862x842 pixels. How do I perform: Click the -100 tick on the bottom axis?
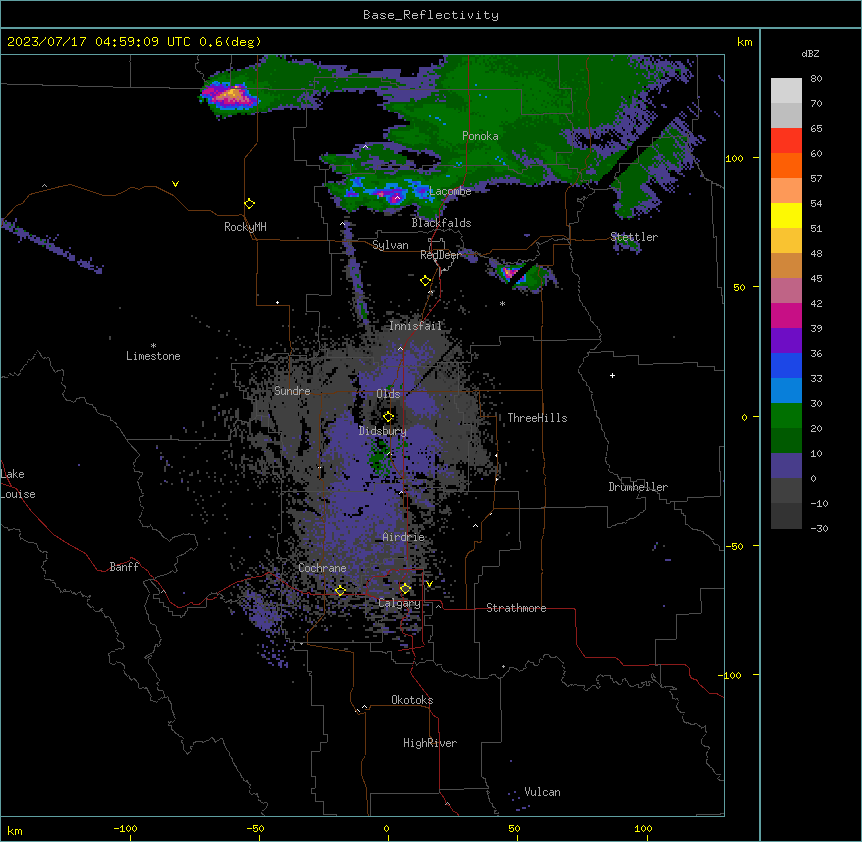point(125,829)
